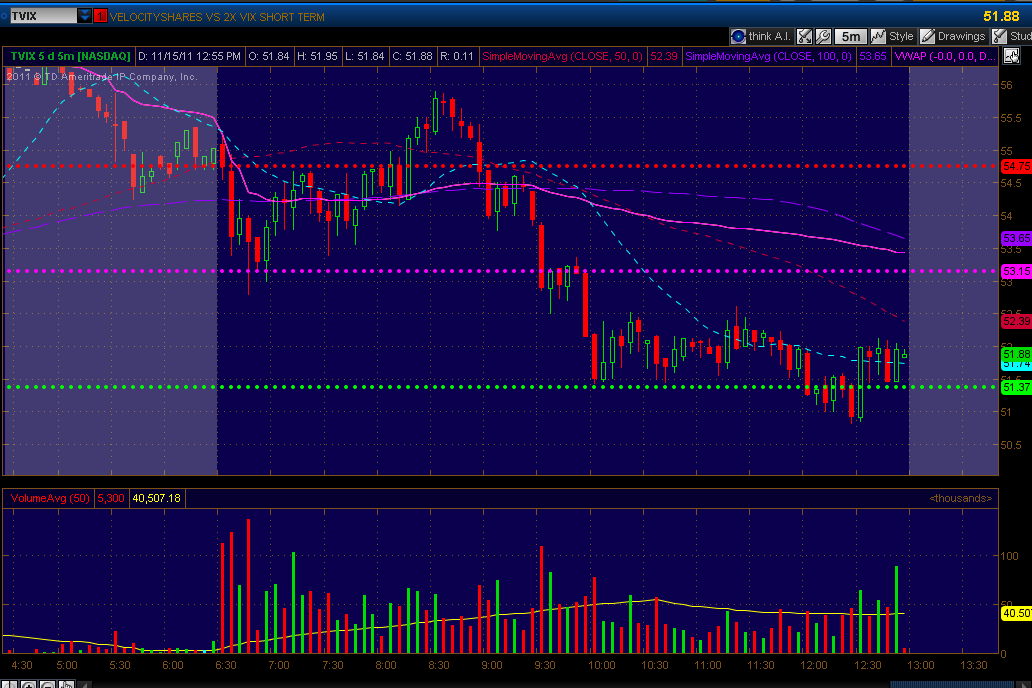Click the VolumeAvg (50) study label

click(50, 498)
